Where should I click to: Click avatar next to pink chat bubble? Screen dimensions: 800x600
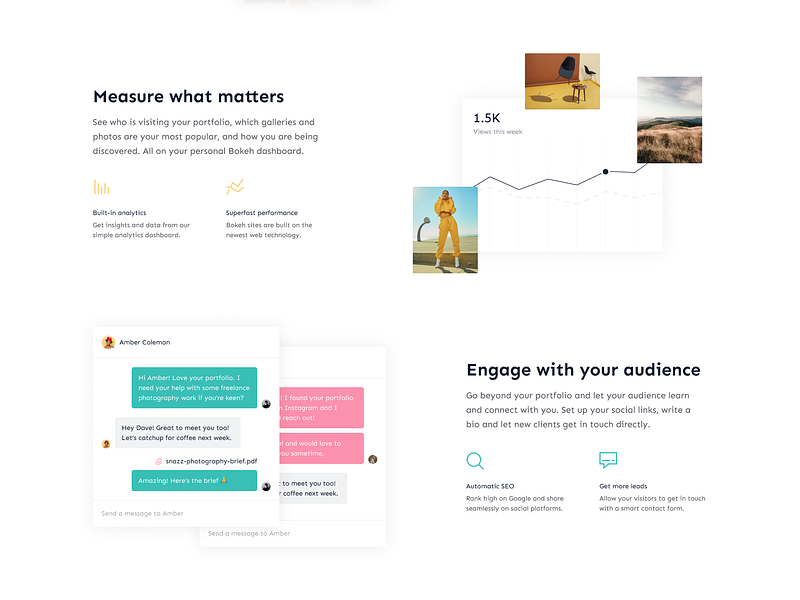pyautogui.click(x=373, y=459)
